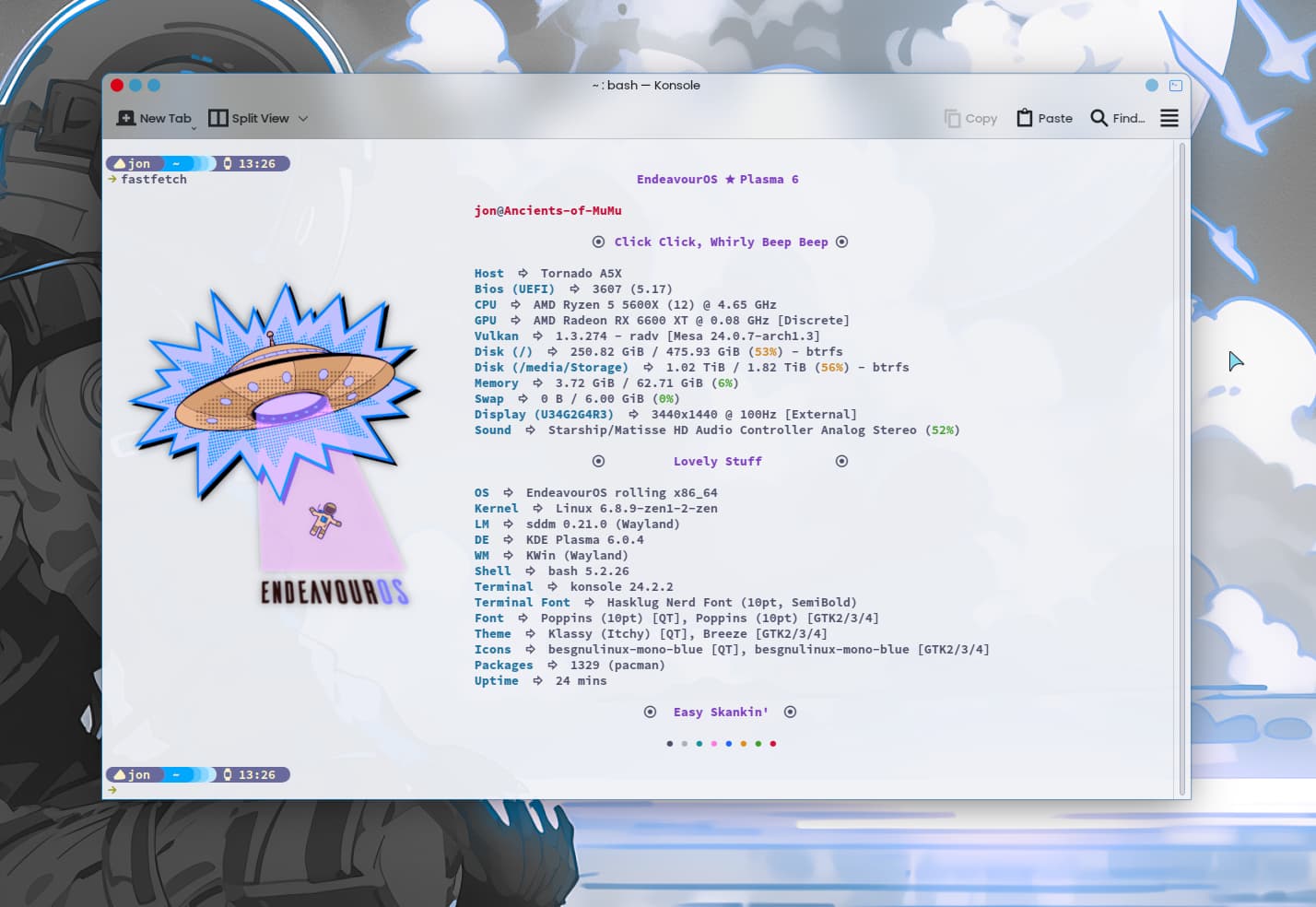Click the red close window button
The height and width of the screenshot is (907, 1316).
pos(117,86)
